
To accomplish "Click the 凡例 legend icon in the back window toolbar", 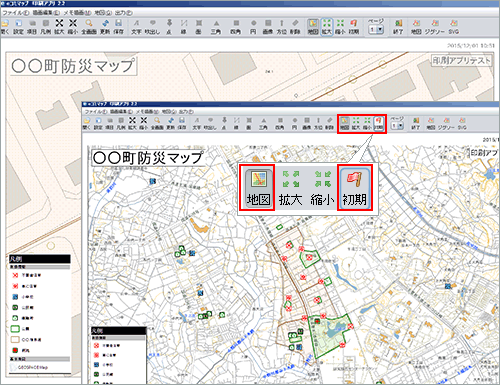I will pos(46,27).
